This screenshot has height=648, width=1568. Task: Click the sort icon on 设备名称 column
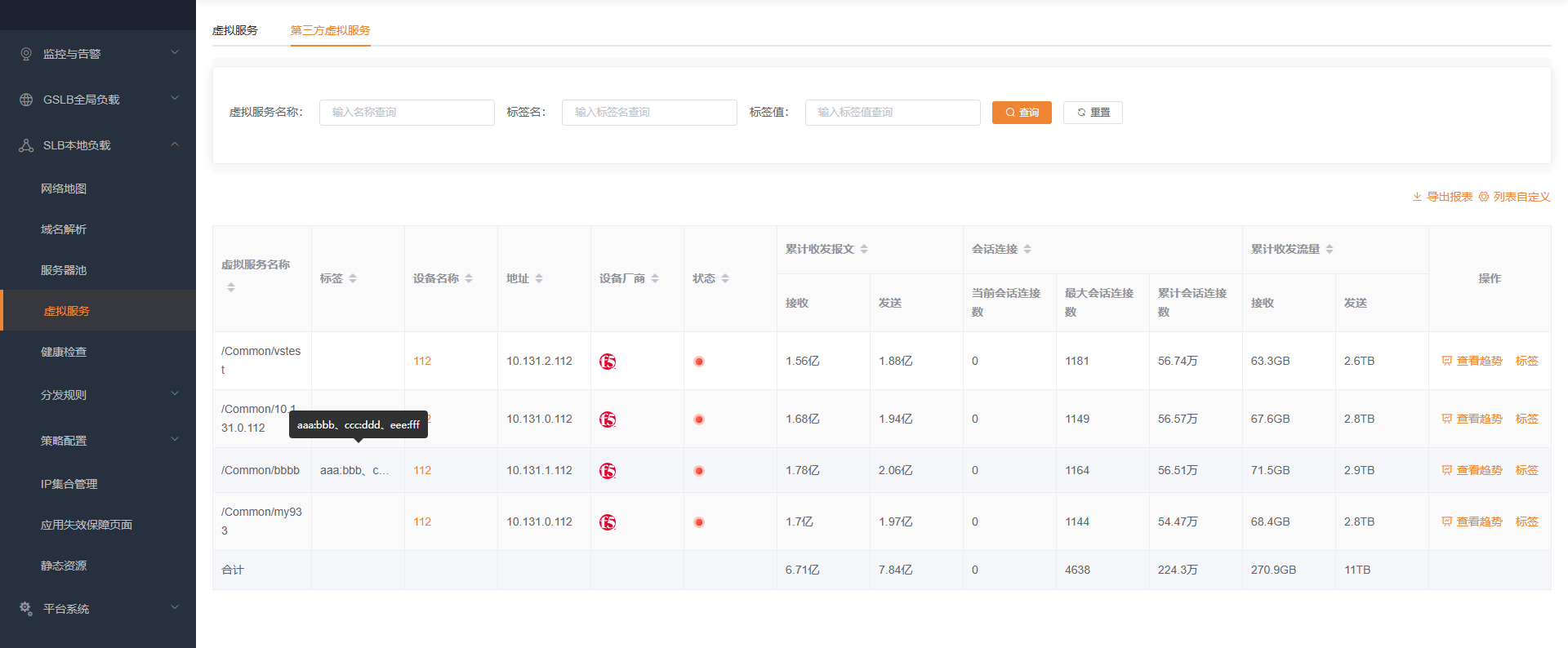point(469,279)
